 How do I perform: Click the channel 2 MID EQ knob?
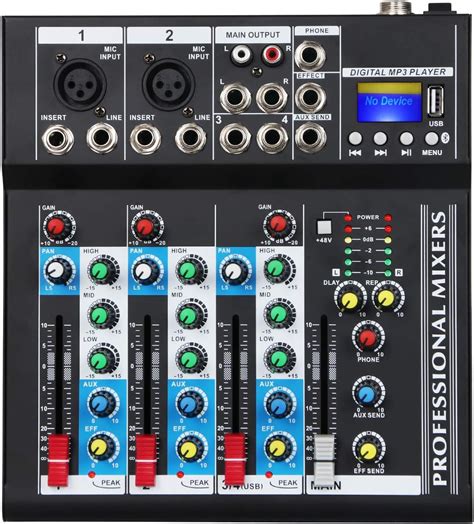pyautogui.click(x=190, y=315)
